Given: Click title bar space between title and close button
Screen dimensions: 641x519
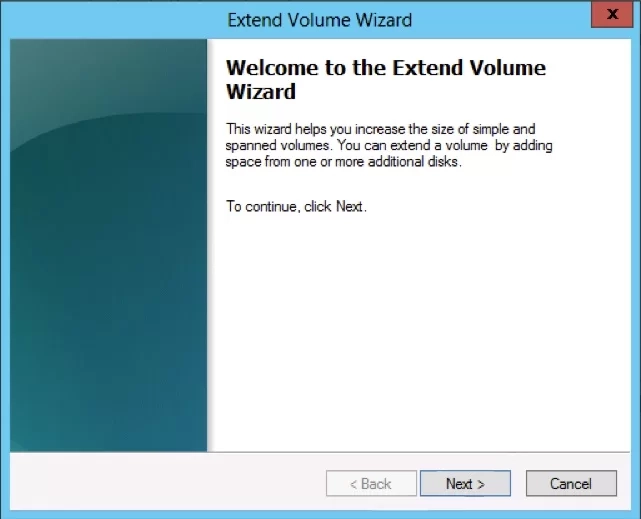Looking at the screenshot, I should click(x=500, y=19).
